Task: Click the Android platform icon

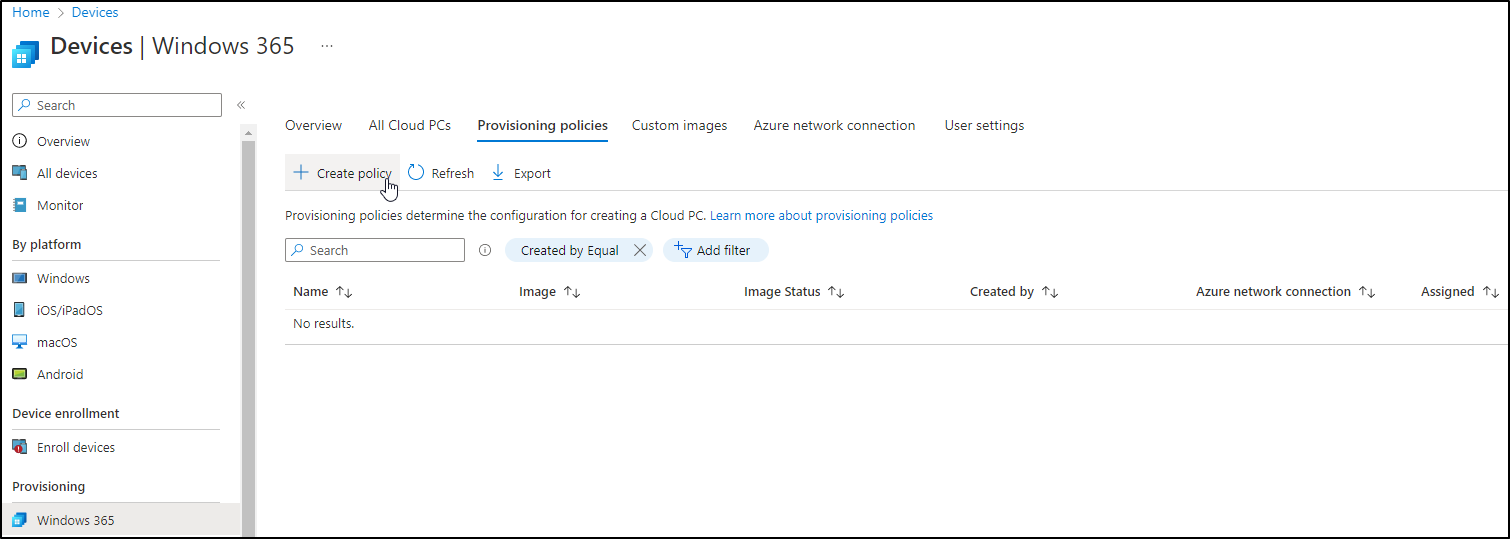Action: click(19, 374)
